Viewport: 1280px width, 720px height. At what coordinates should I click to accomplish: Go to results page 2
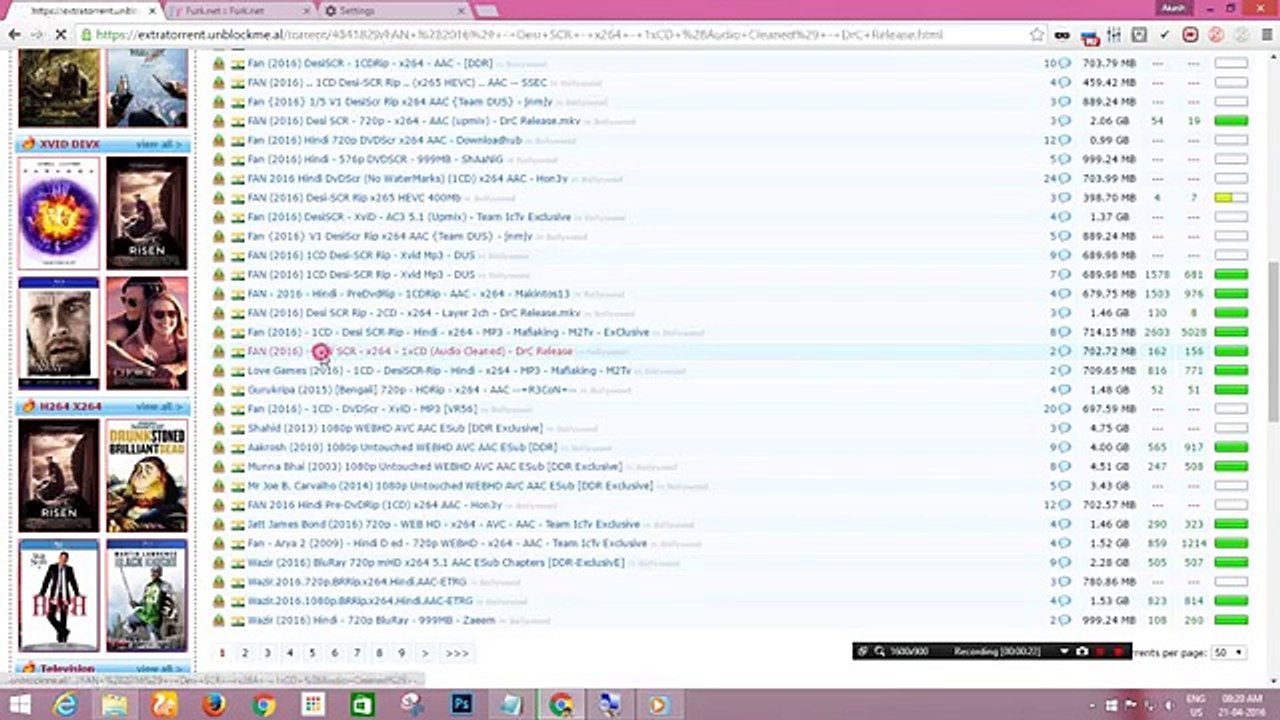[245, 653]
